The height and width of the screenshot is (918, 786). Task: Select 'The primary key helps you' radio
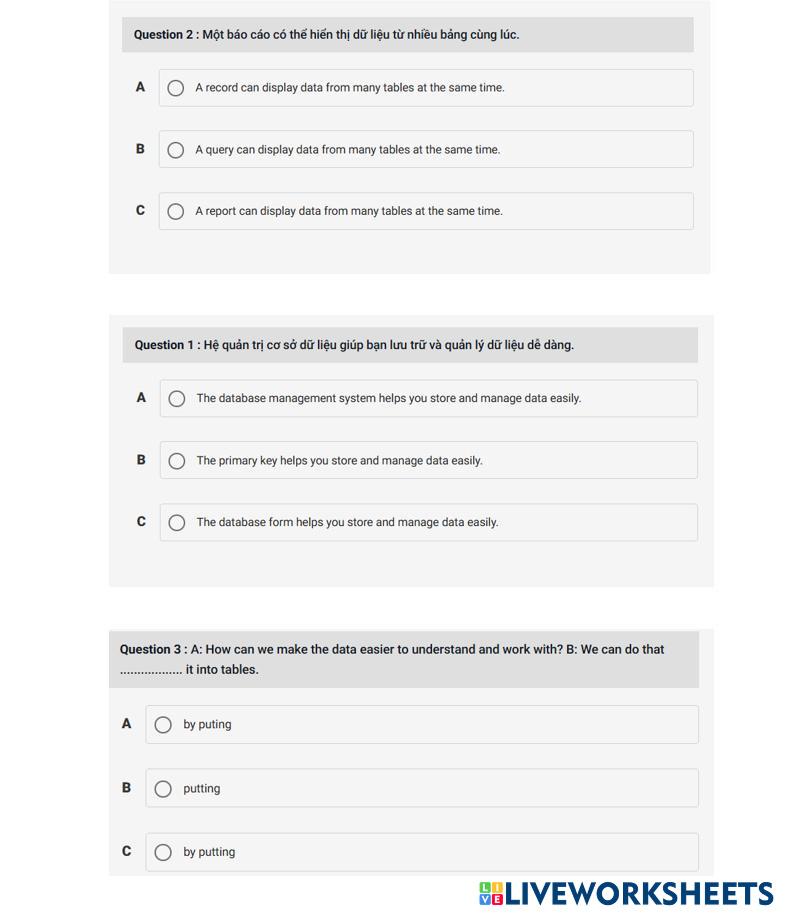point(177,461)
